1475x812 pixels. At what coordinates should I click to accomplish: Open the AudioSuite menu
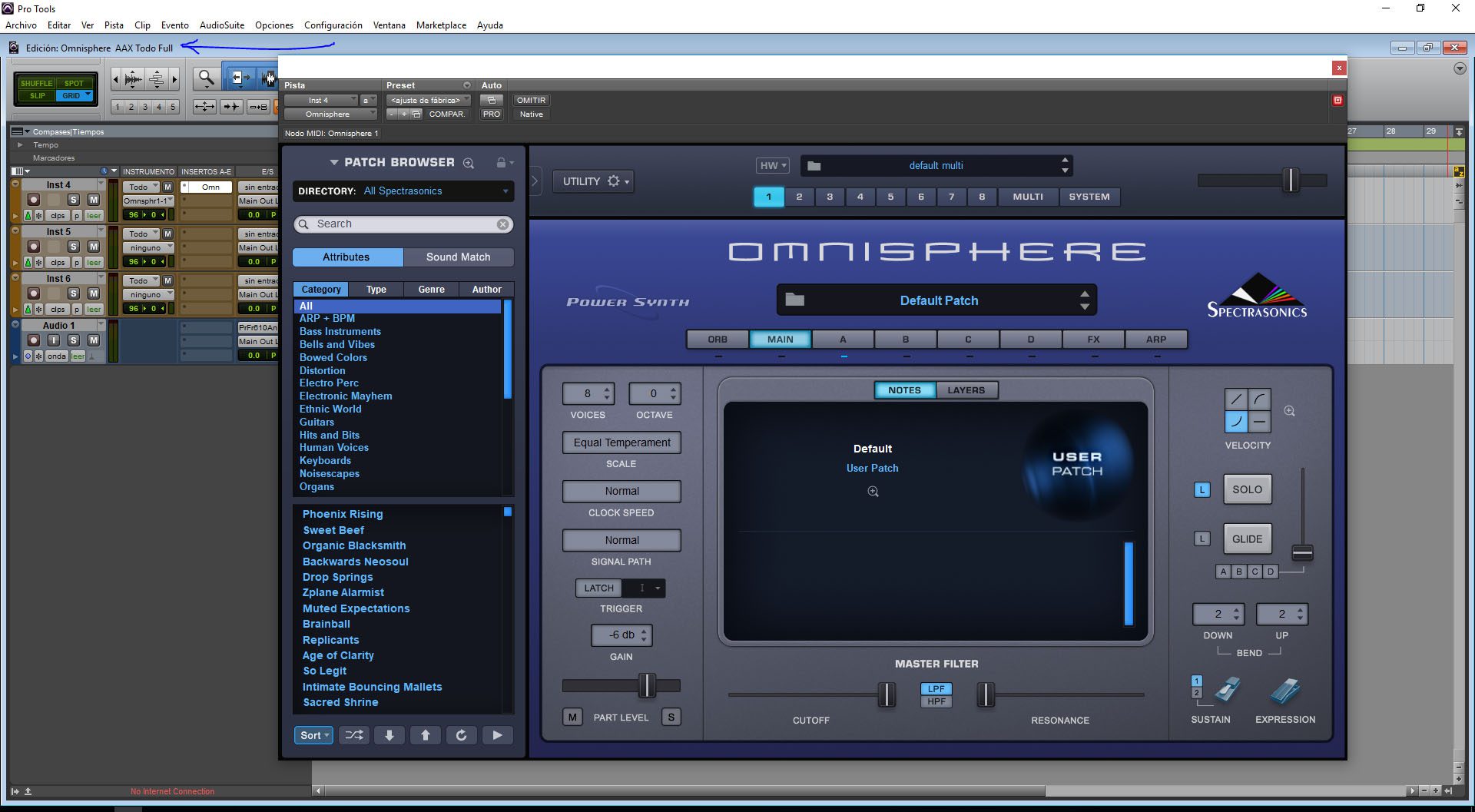click(x=221, y=25)
